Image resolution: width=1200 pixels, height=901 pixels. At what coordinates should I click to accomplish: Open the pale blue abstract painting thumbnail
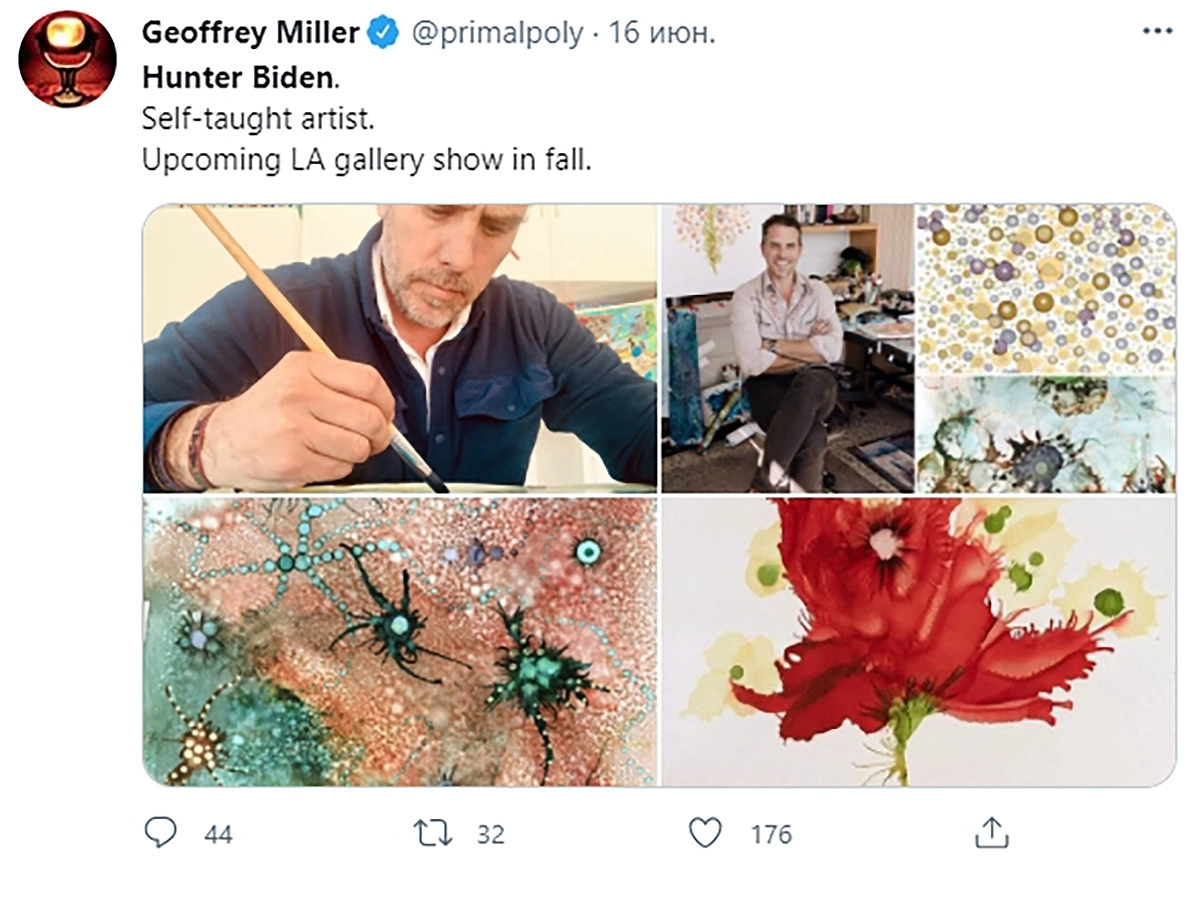(1045, 435)
